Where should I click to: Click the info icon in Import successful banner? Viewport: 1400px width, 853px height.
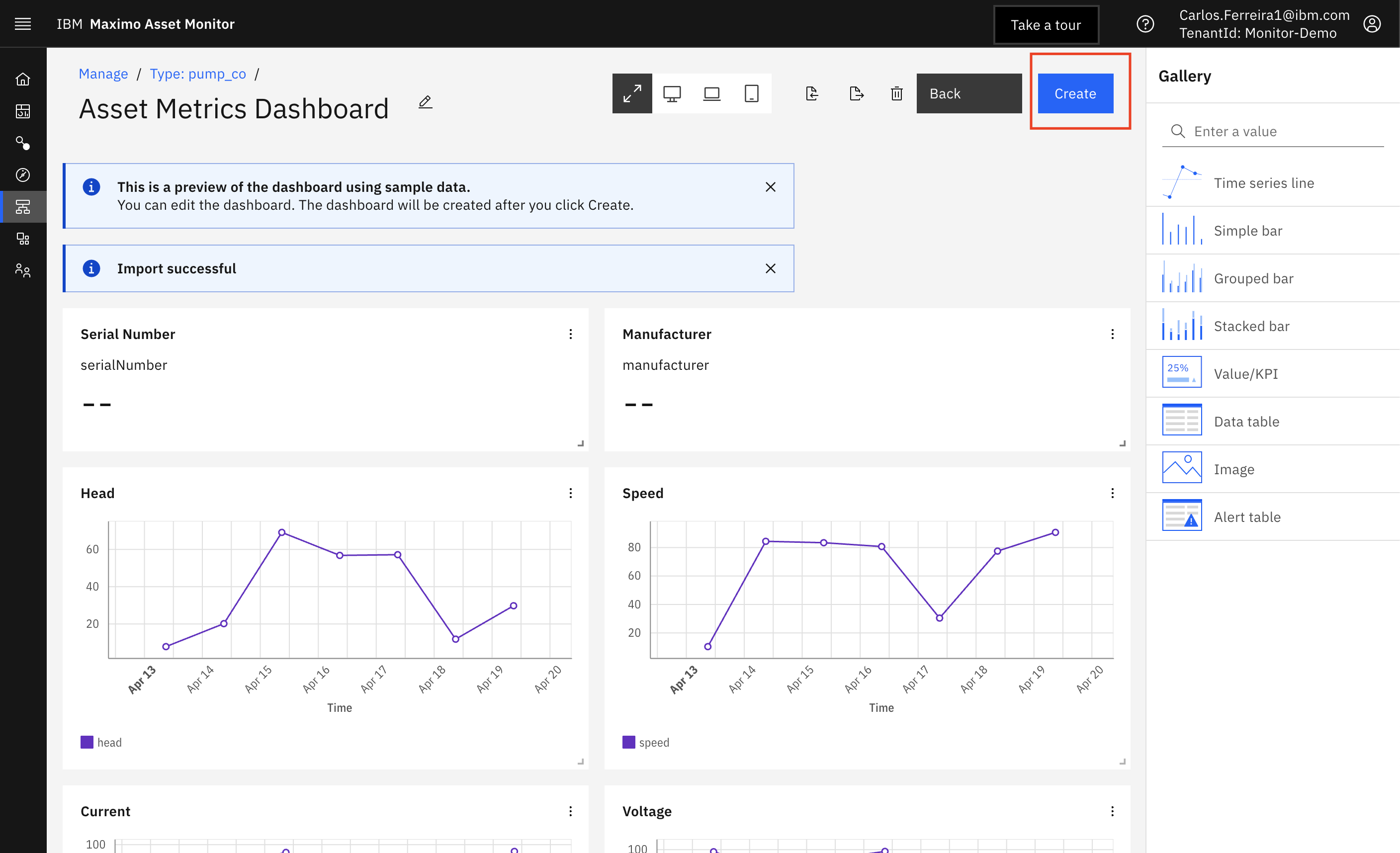point(91,268)
